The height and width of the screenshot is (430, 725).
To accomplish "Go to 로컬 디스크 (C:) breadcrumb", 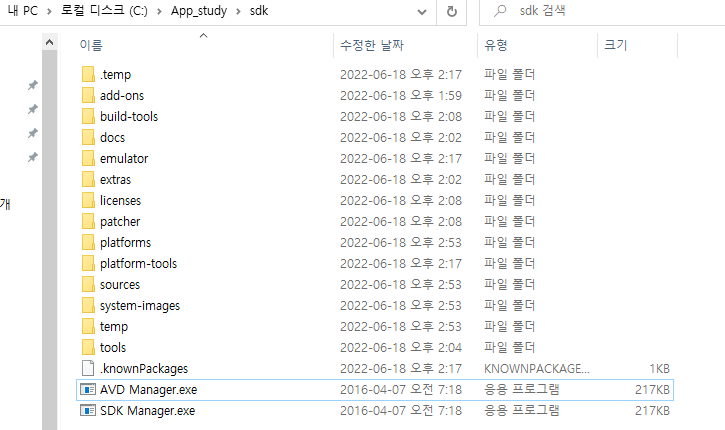I will (104, 11).
